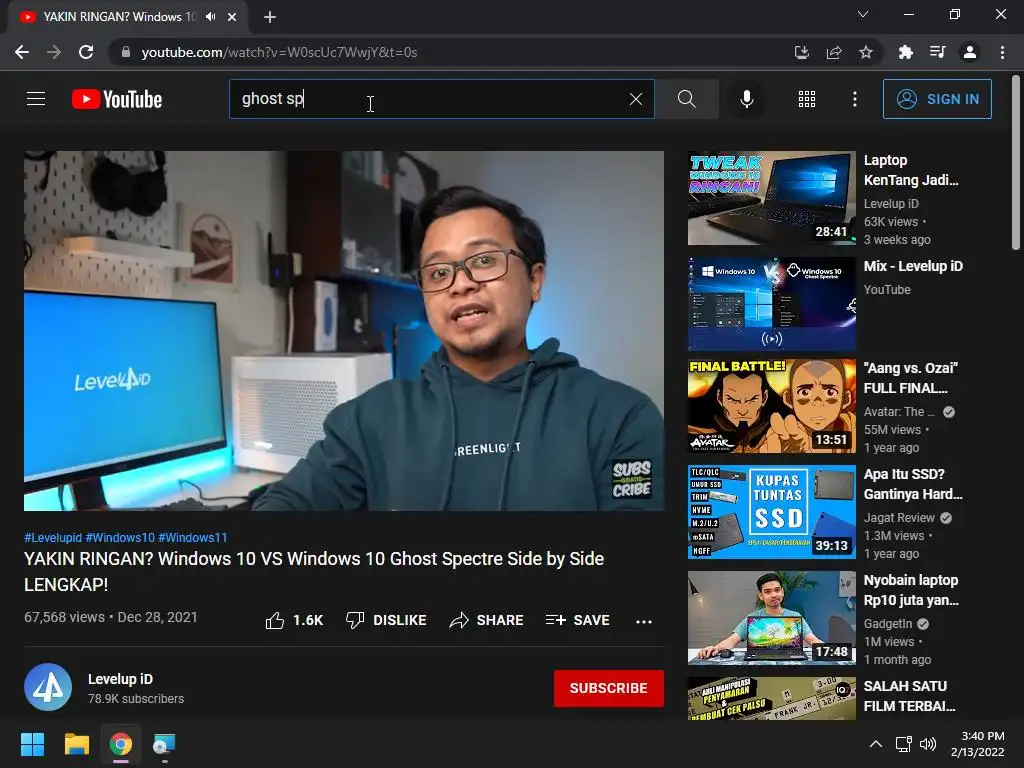
Task: Open a new tab with the plus button
Action: 270,17
